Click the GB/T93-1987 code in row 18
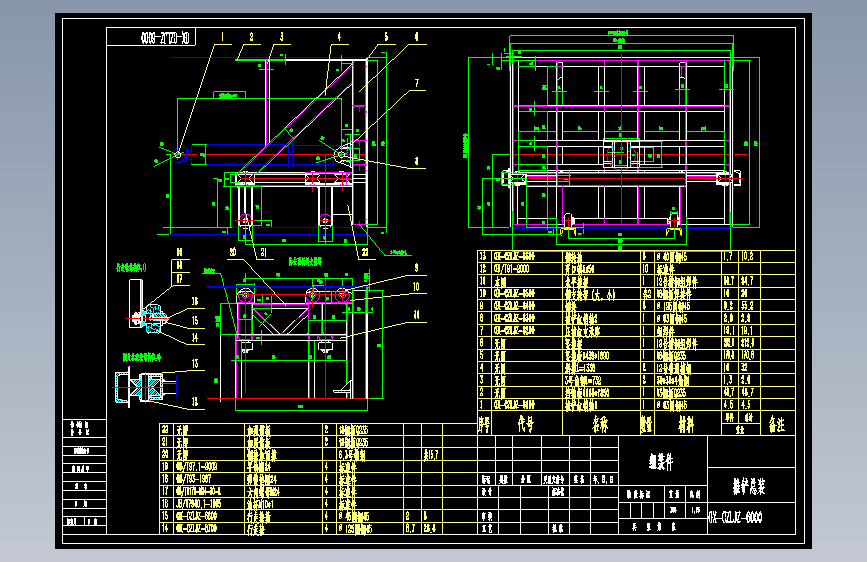867x562 pixels. pyautogui.click(x=193, y=479)
